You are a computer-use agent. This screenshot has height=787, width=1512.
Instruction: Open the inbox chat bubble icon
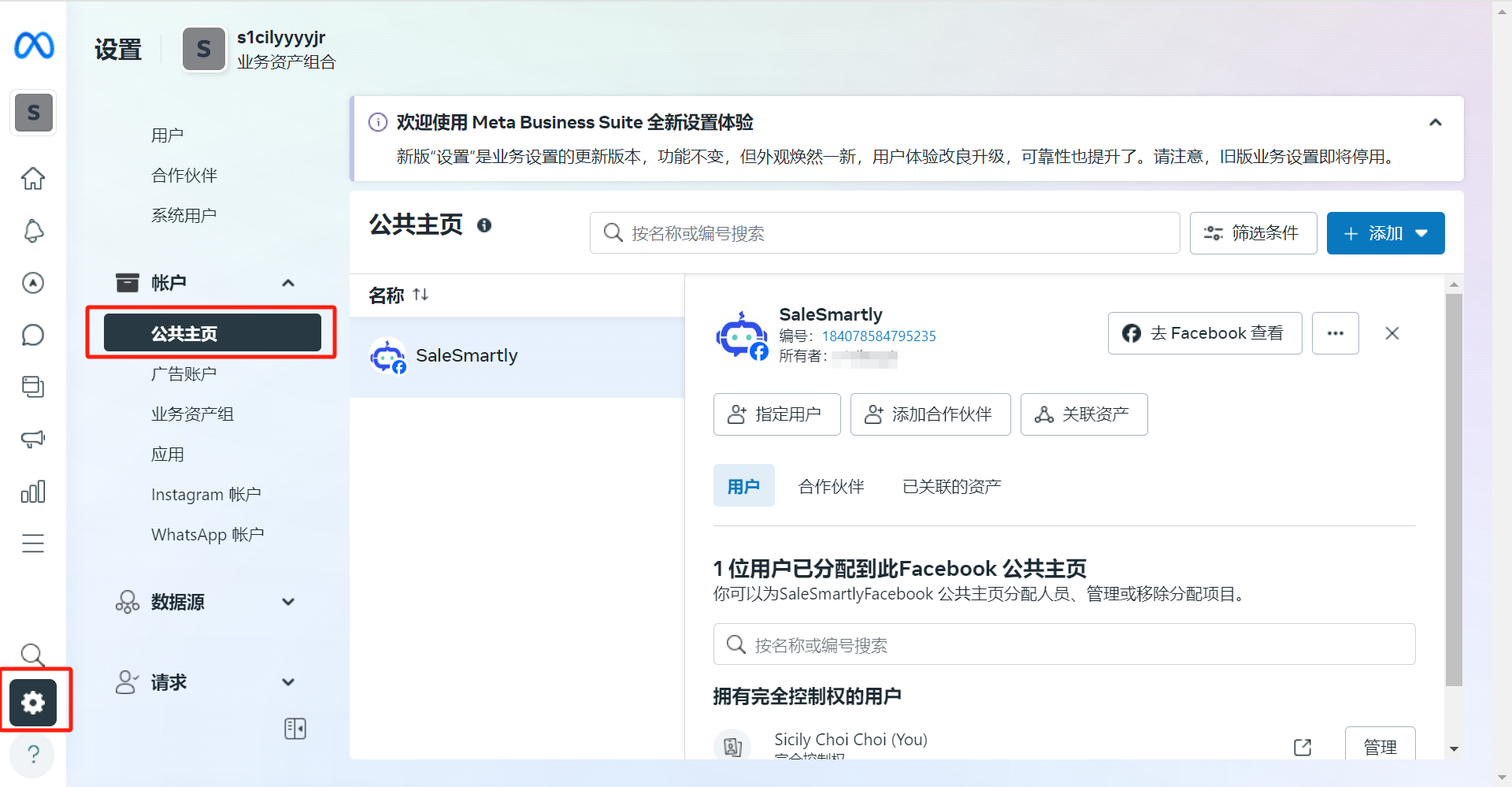coord(33,335)
